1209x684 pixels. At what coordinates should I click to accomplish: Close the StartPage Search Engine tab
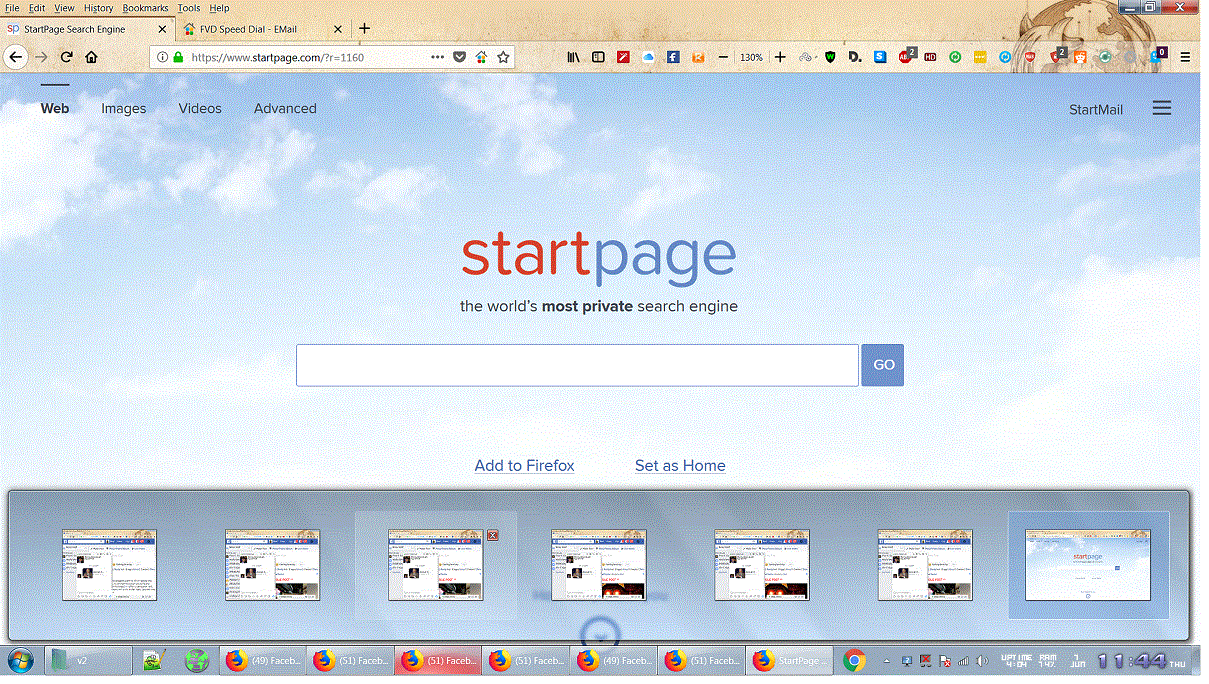[x=162, y=29]
